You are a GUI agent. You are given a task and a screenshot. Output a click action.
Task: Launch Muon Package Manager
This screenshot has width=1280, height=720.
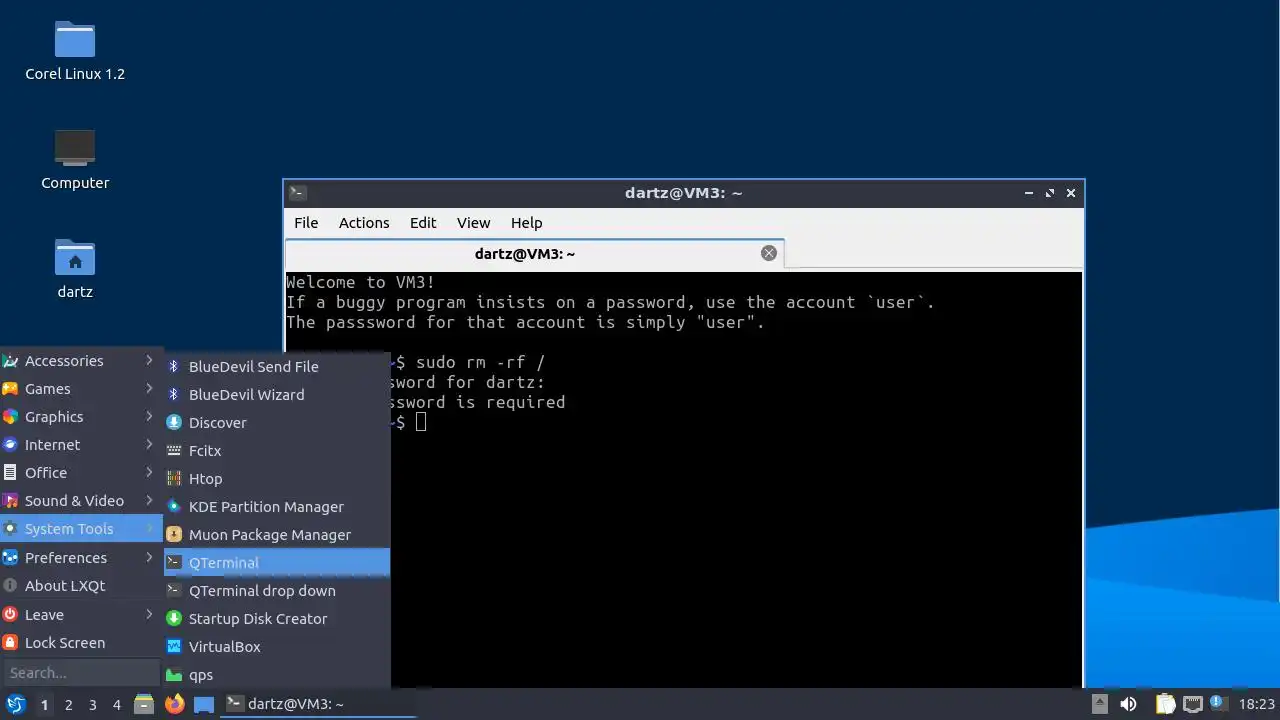point(277,535)
